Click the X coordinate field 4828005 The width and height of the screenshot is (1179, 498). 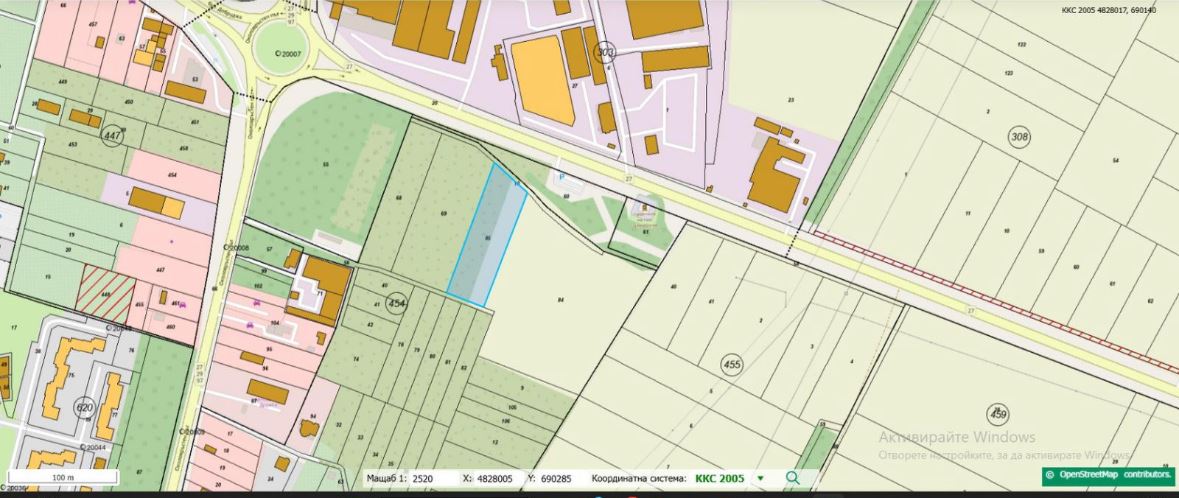click(495, 479)
